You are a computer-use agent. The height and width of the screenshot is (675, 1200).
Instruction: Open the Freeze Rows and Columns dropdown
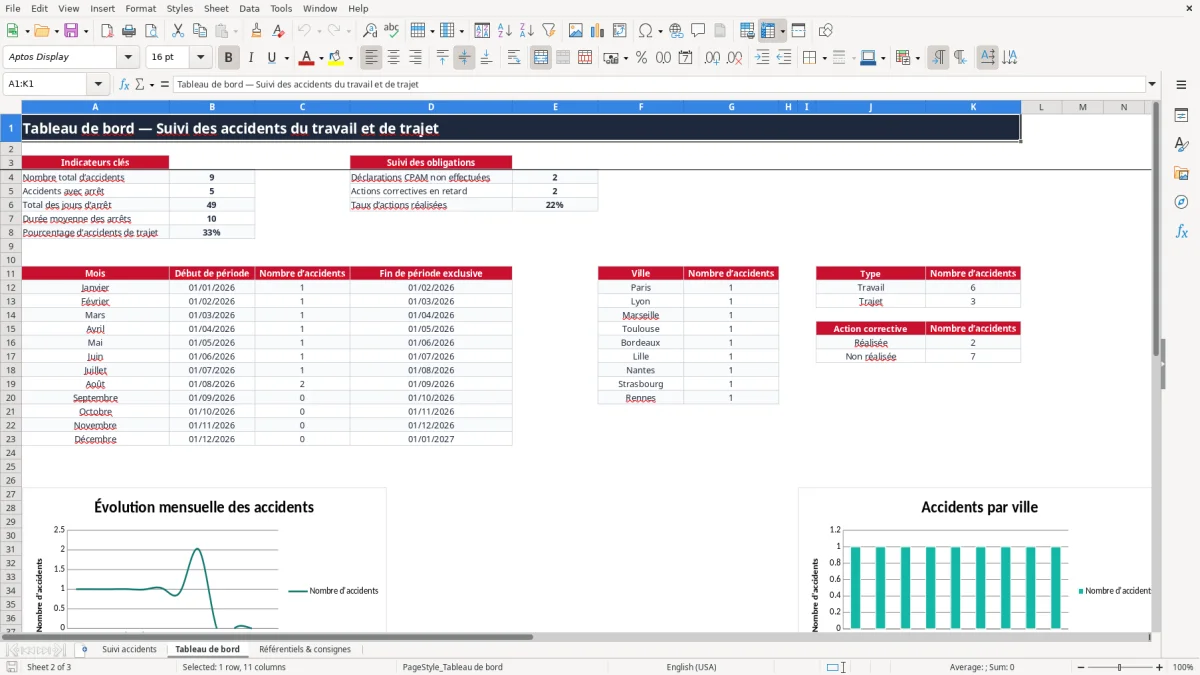pyautogui.click(x=783, y=31)
